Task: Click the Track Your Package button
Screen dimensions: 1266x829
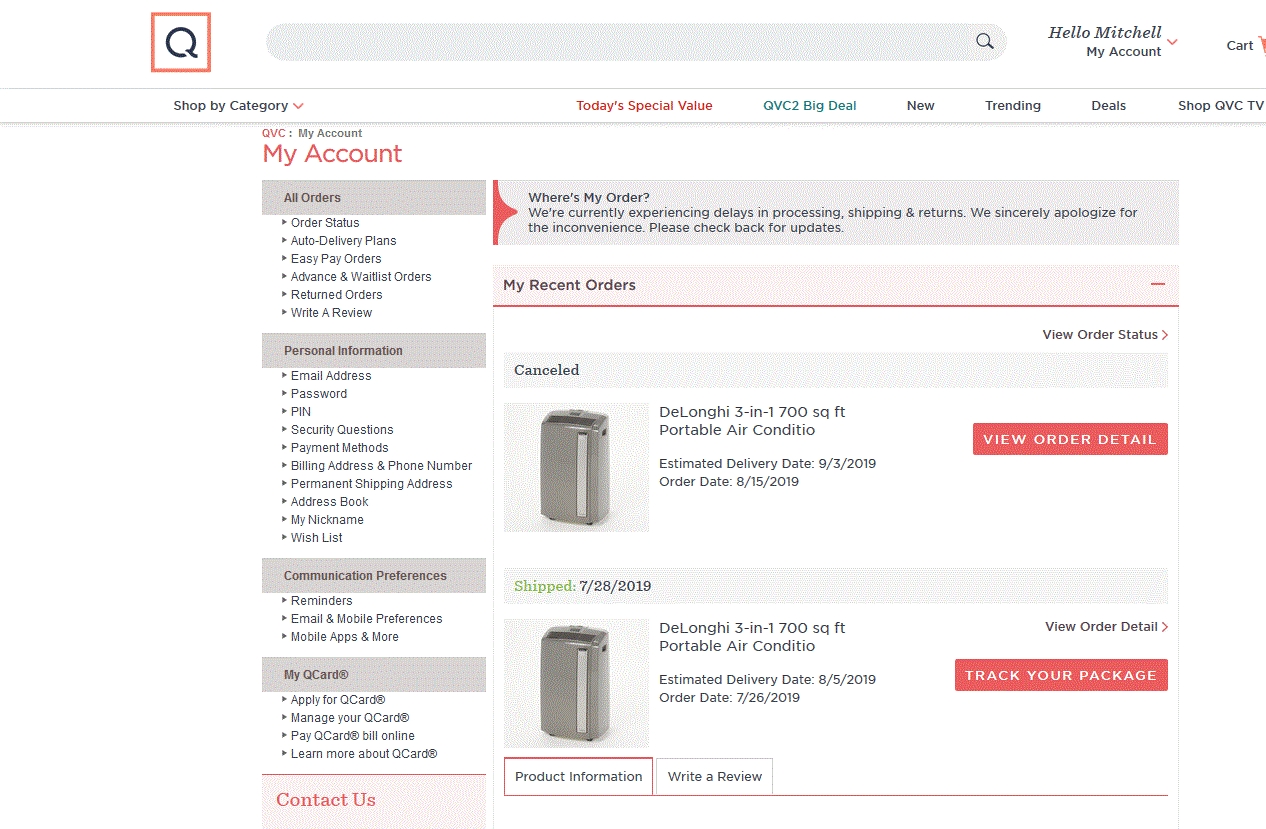Action: [1061, 675]
